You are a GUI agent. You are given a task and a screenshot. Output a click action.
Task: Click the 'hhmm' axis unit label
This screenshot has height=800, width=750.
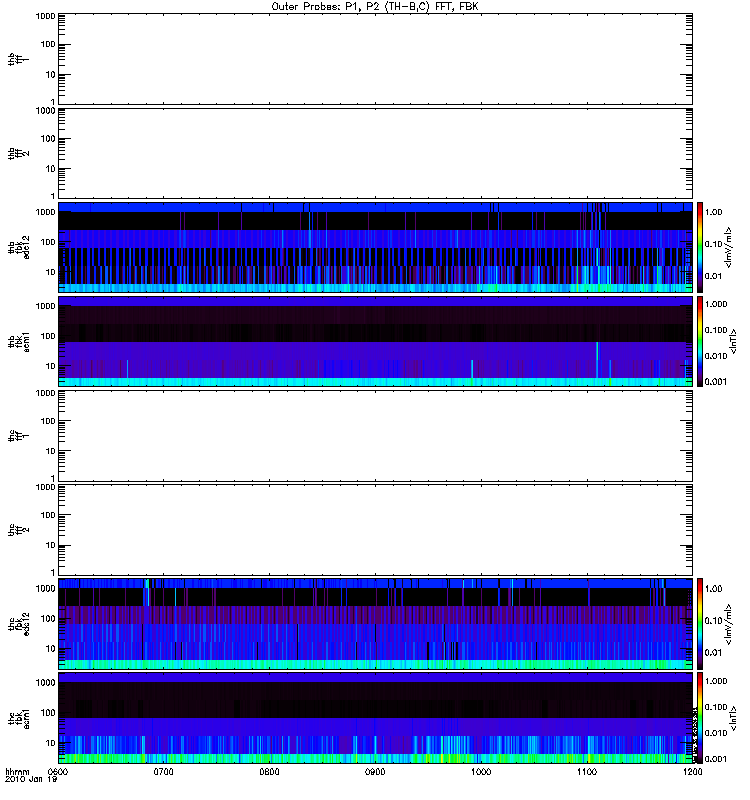coord(17,772)
